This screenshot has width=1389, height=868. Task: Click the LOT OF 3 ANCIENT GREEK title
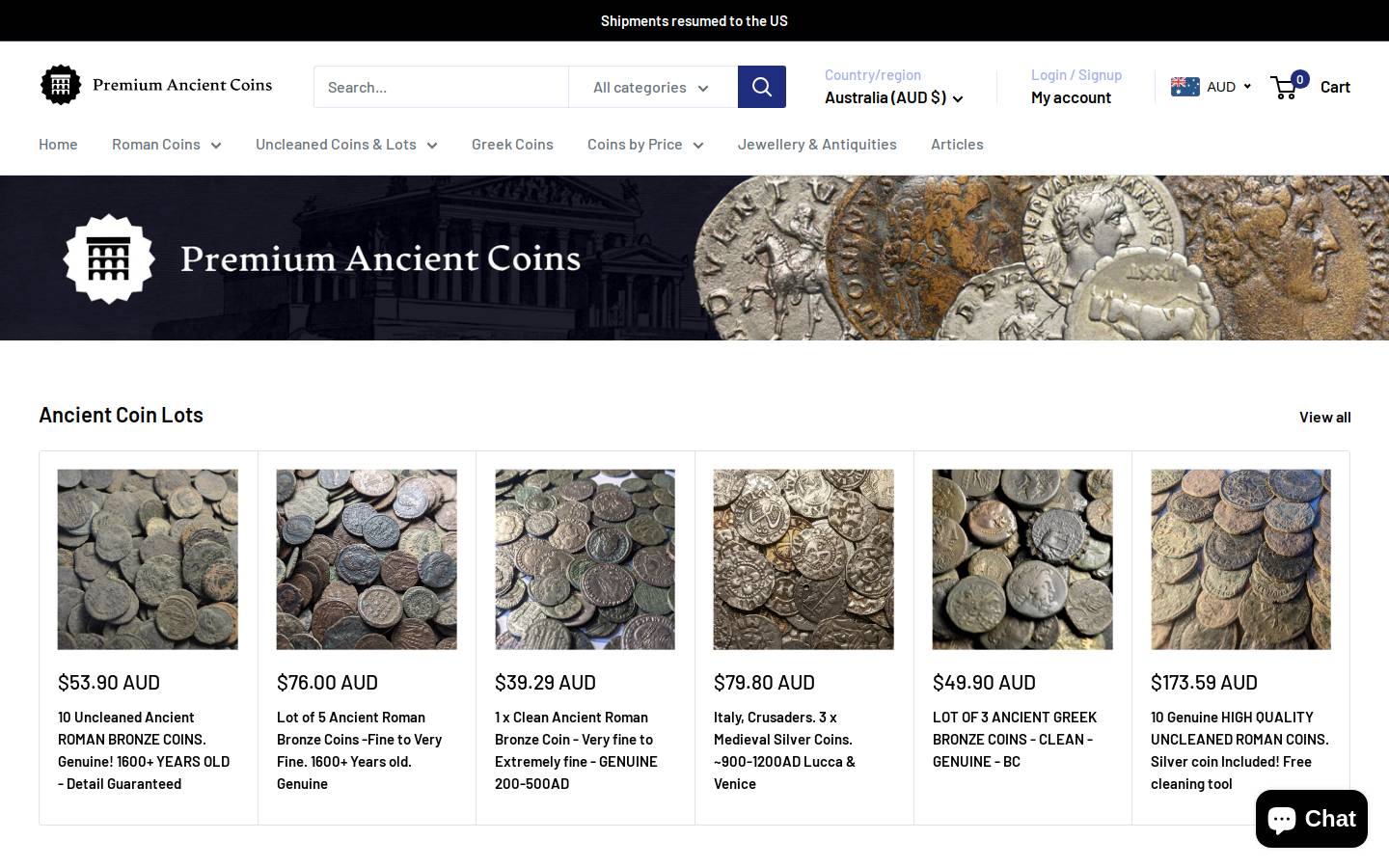(1015, 739)
